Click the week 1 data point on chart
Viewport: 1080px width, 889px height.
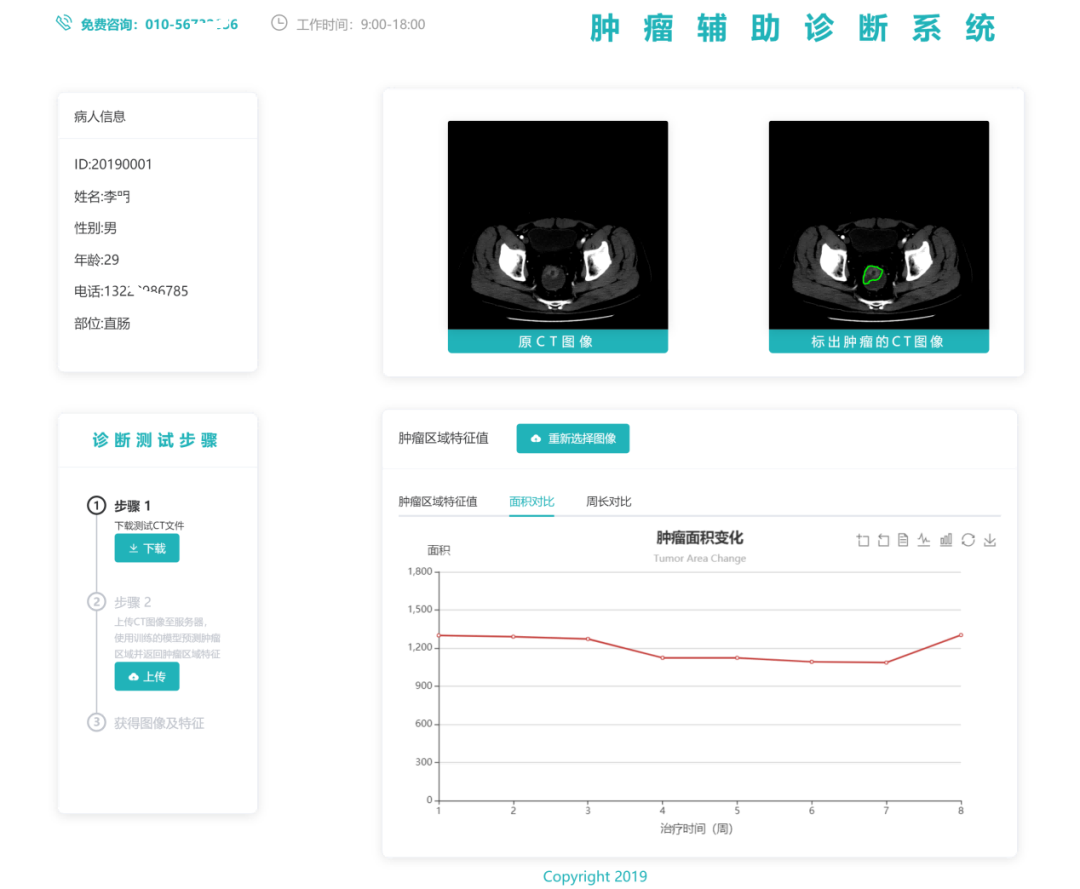(x=439, y=635)
